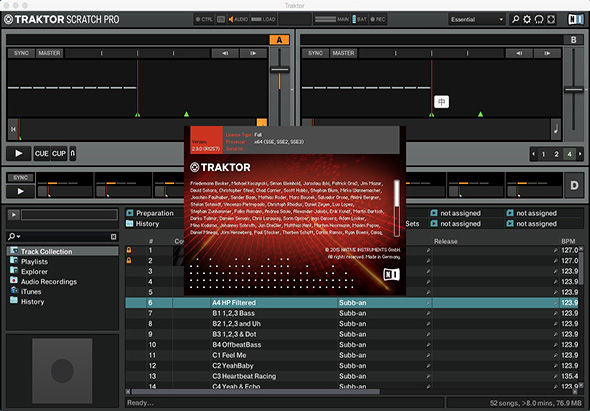Click the Traktor logo in the header
This screenshot has height=411, width=590.
click(x=61, y=19)
